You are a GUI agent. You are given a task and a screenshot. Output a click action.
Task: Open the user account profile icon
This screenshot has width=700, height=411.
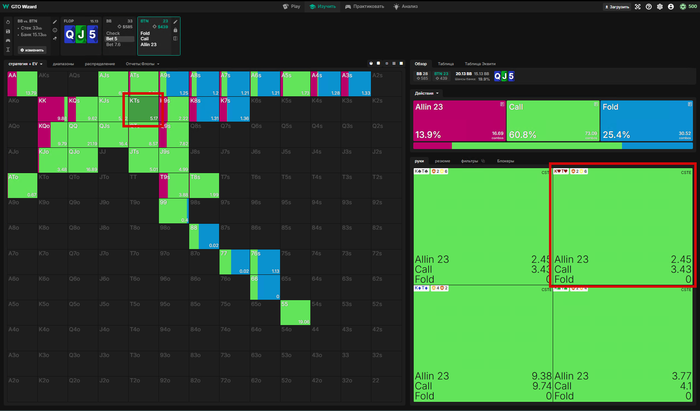[671, 7]
